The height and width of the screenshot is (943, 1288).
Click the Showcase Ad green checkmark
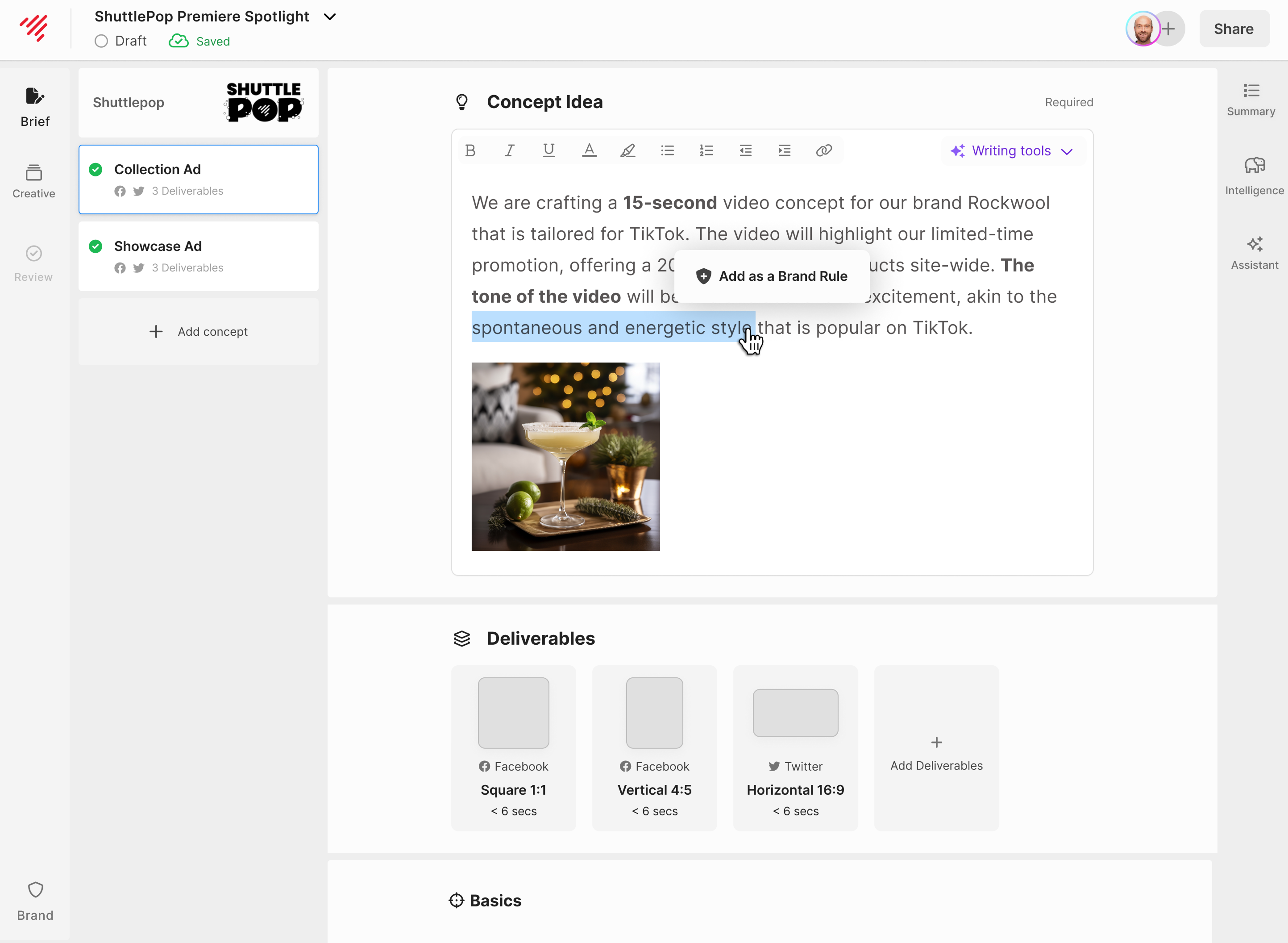tap(96, 246)
